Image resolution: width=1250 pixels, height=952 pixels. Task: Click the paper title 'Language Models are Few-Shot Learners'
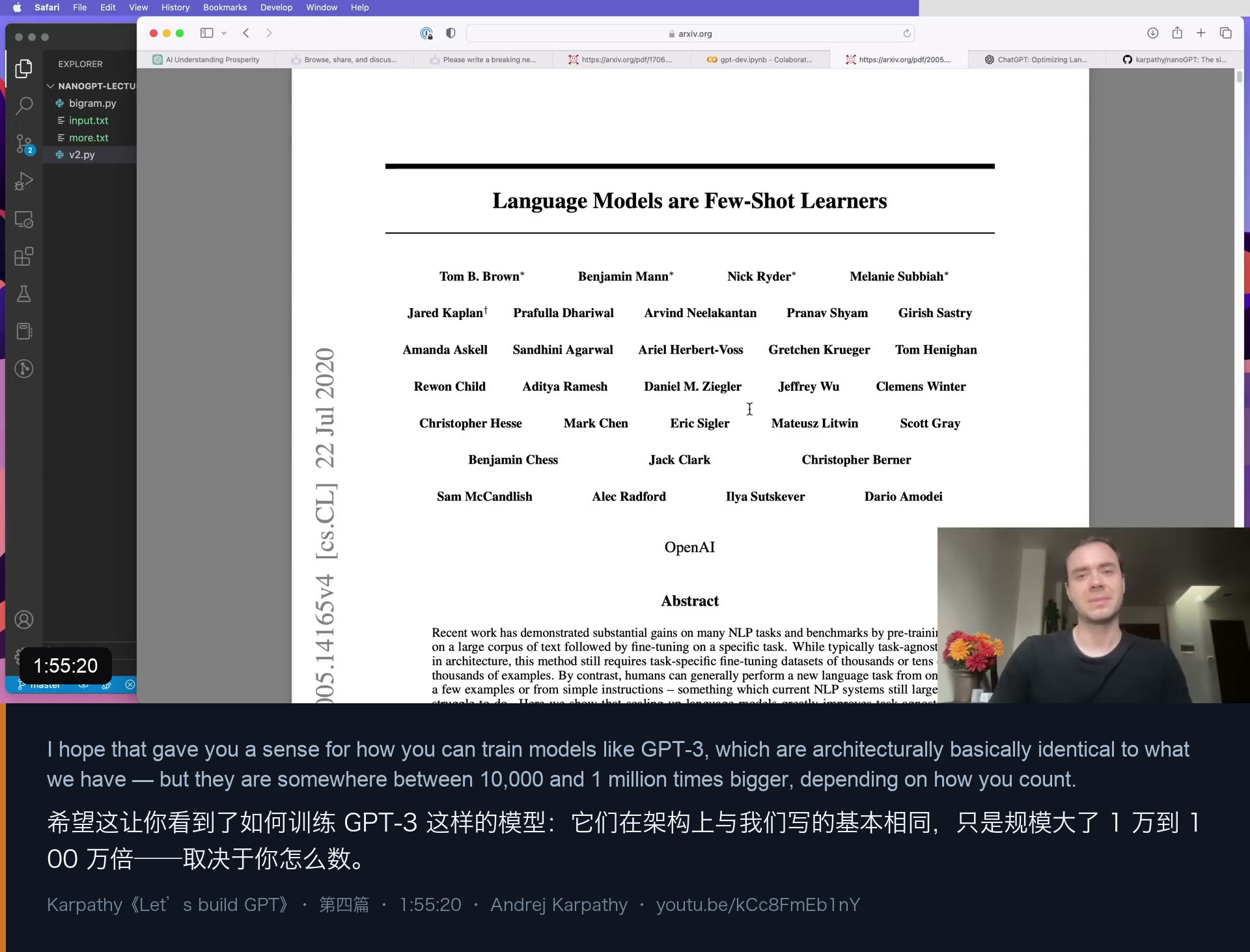689,201
